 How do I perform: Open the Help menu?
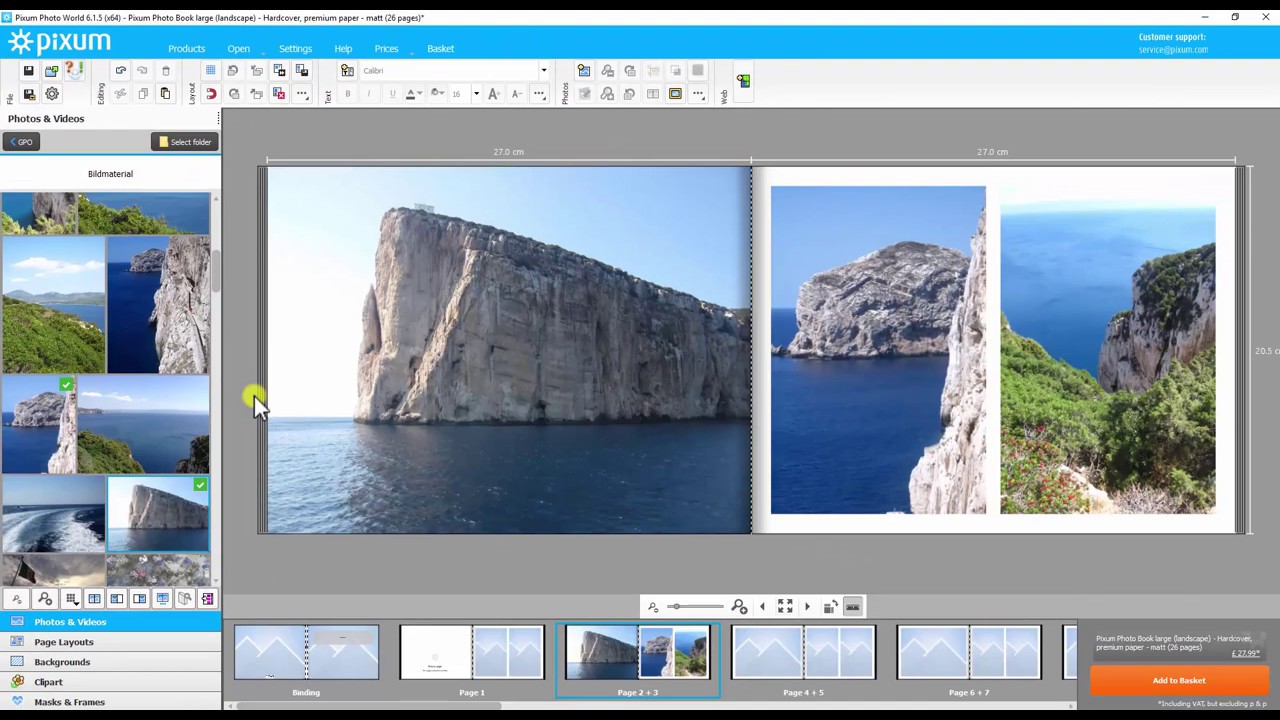tap(343, 49)
